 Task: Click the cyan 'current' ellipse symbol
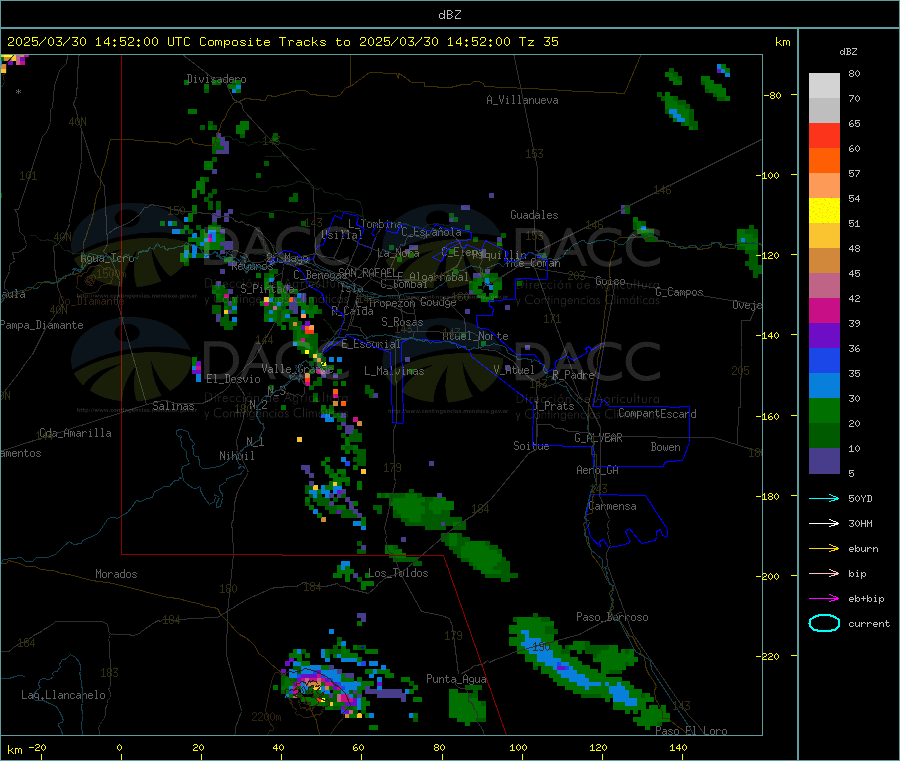(824, 623)
